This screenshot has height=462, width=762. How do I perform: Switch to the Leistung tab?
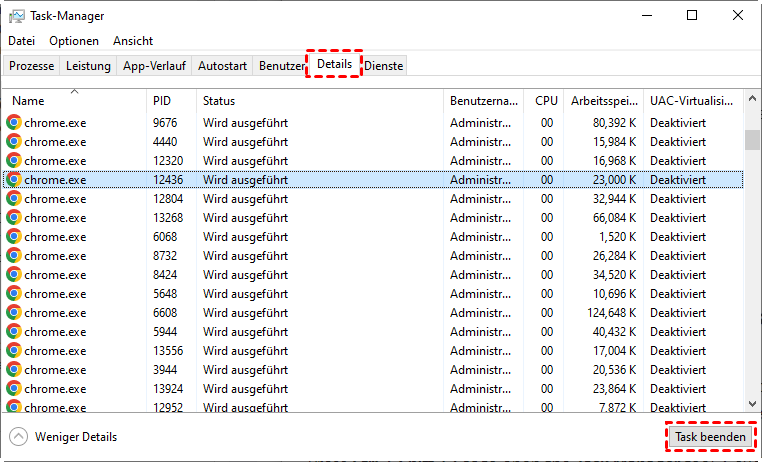[88, 66]
